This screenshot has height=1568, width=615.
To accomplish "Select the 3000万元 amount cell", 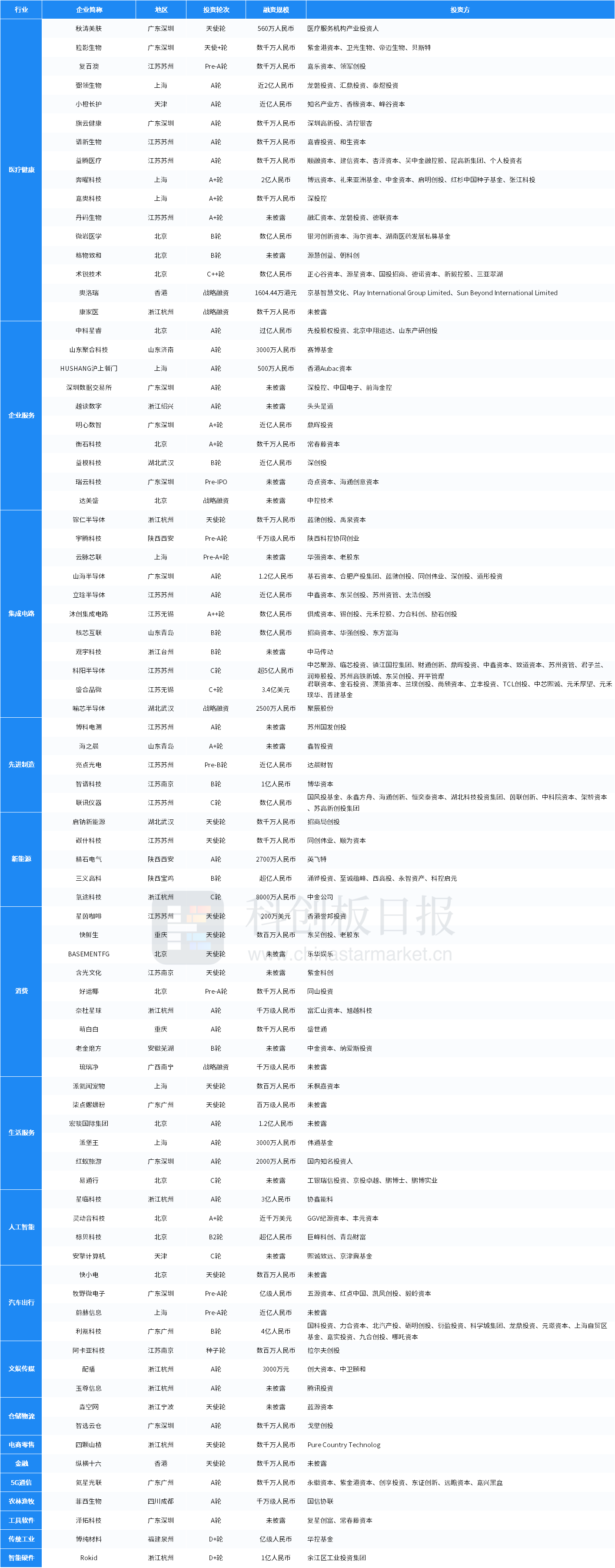I will pos(276,1369).
